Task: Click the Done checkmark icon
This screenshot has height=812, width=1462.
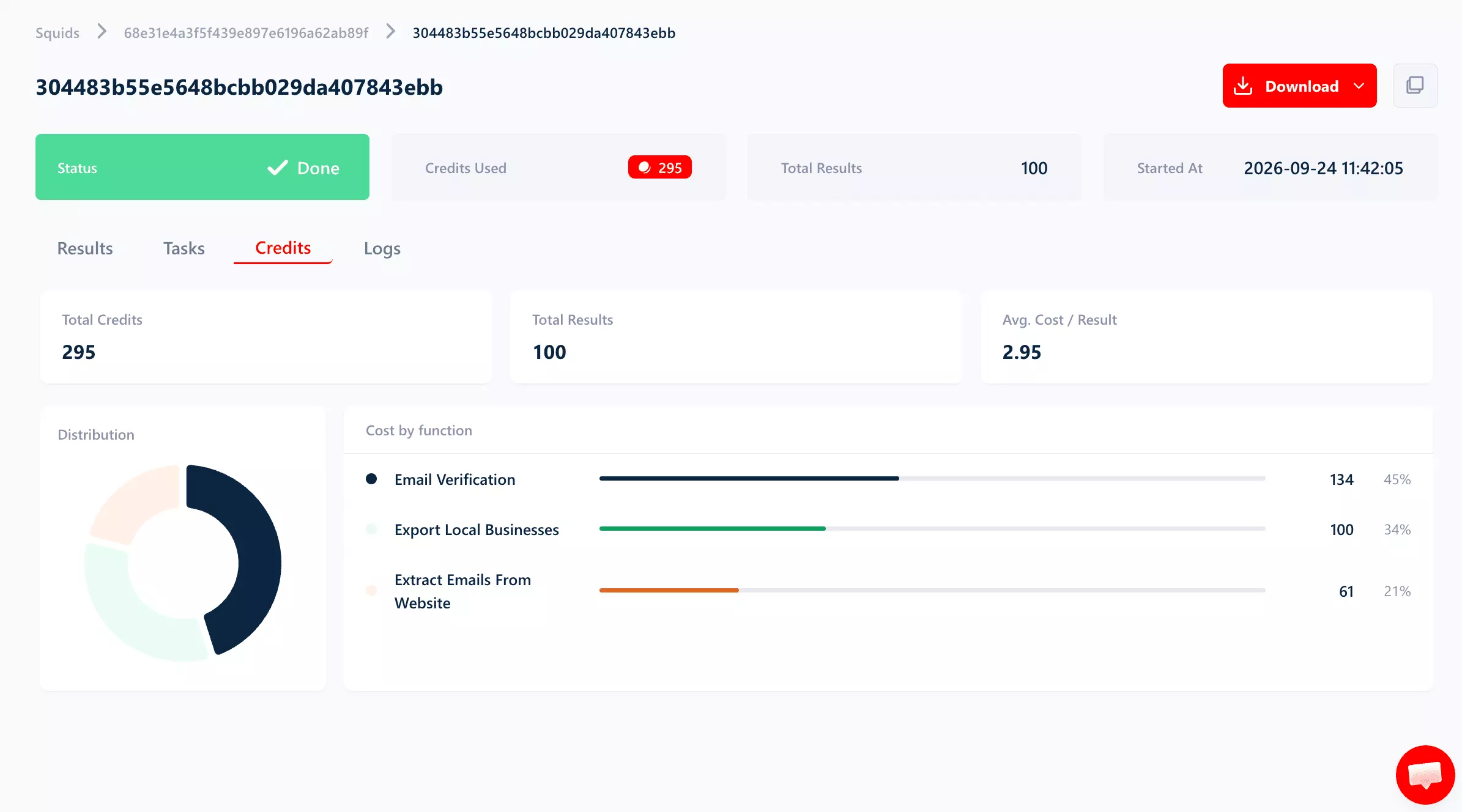Action: [x=278, y=168]
